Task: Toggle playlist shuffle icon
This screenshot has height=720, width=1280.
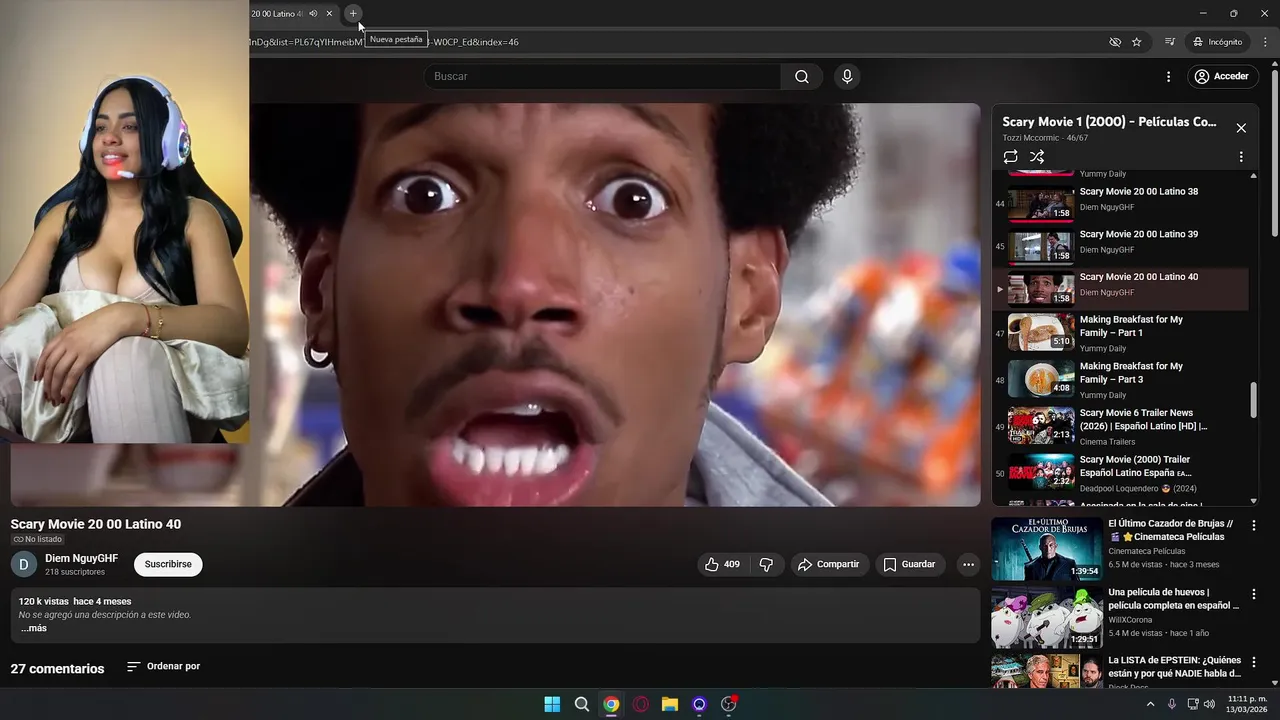Action: pyautogui.click(x=1037, y=157)
